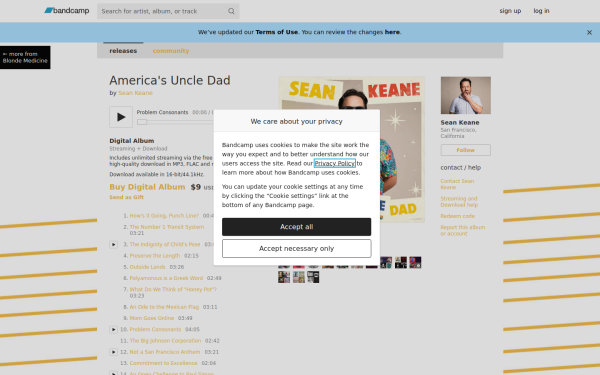Viewport: 600px width, 375px height.
Task: Click Send as Gift
Action: click(126, 197)
